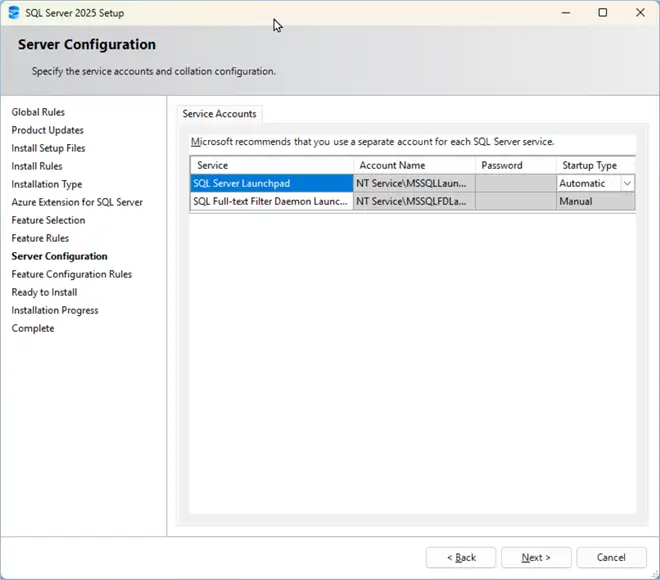Maximize the SQL Server Setup window
Image resolution: width=660 pixels, height=580 pixels.
(603, 13)
